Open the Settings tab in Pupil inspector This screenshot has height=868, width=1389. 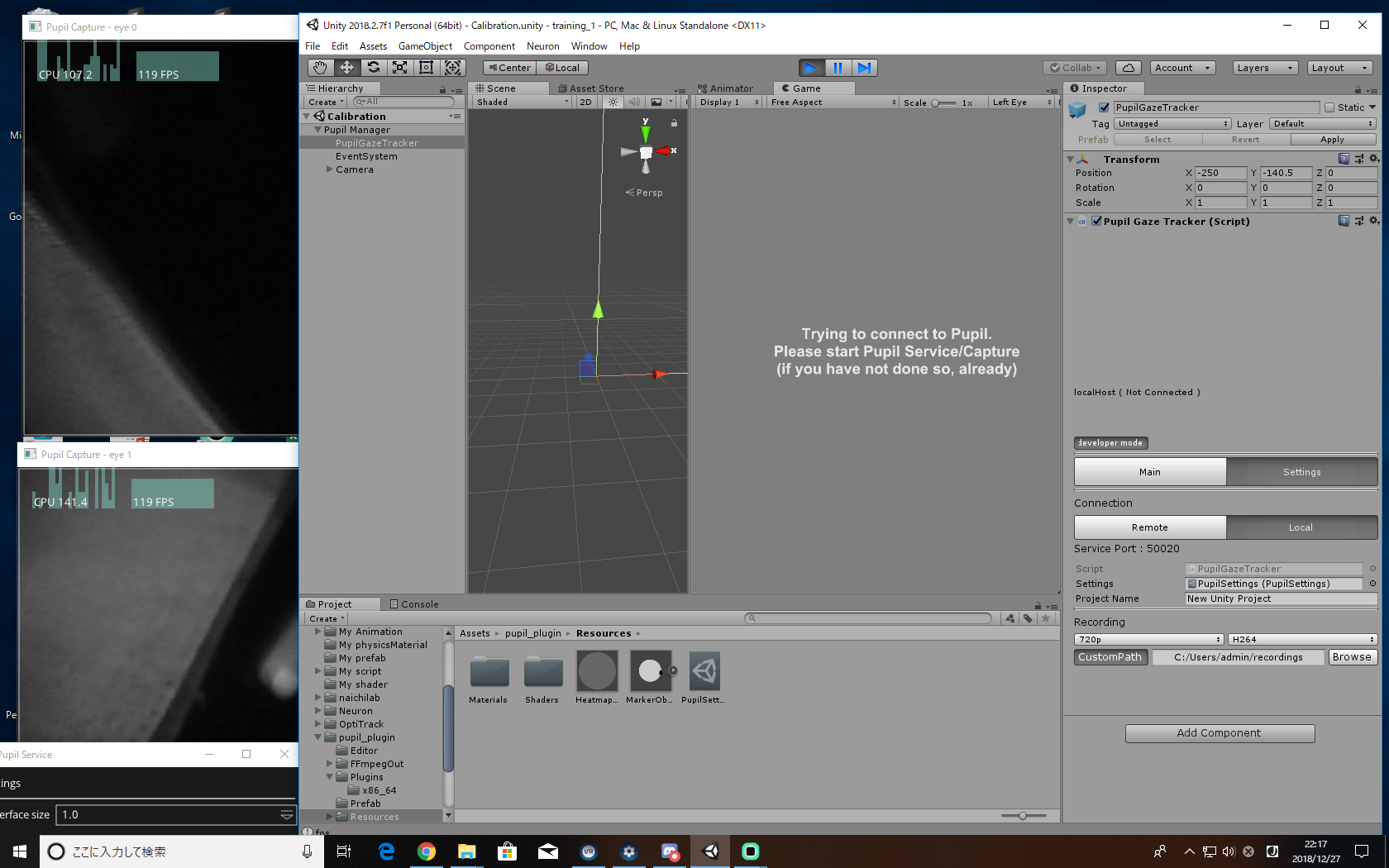[1301, 472]
